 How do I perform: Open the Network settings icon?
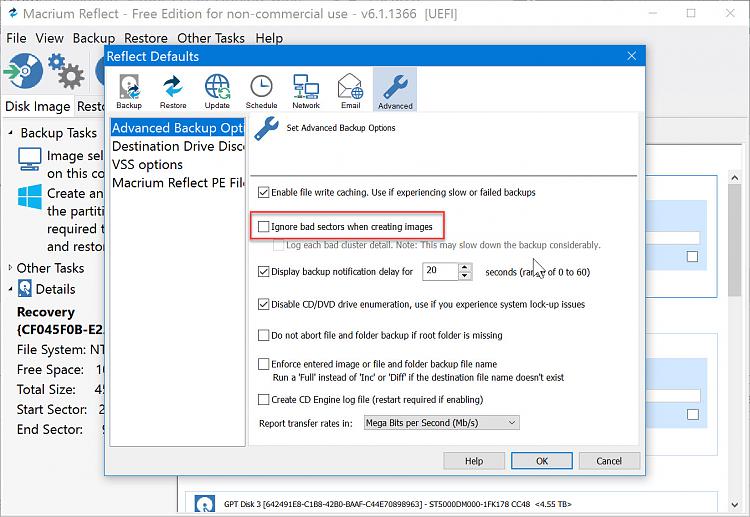pos(306,91)
